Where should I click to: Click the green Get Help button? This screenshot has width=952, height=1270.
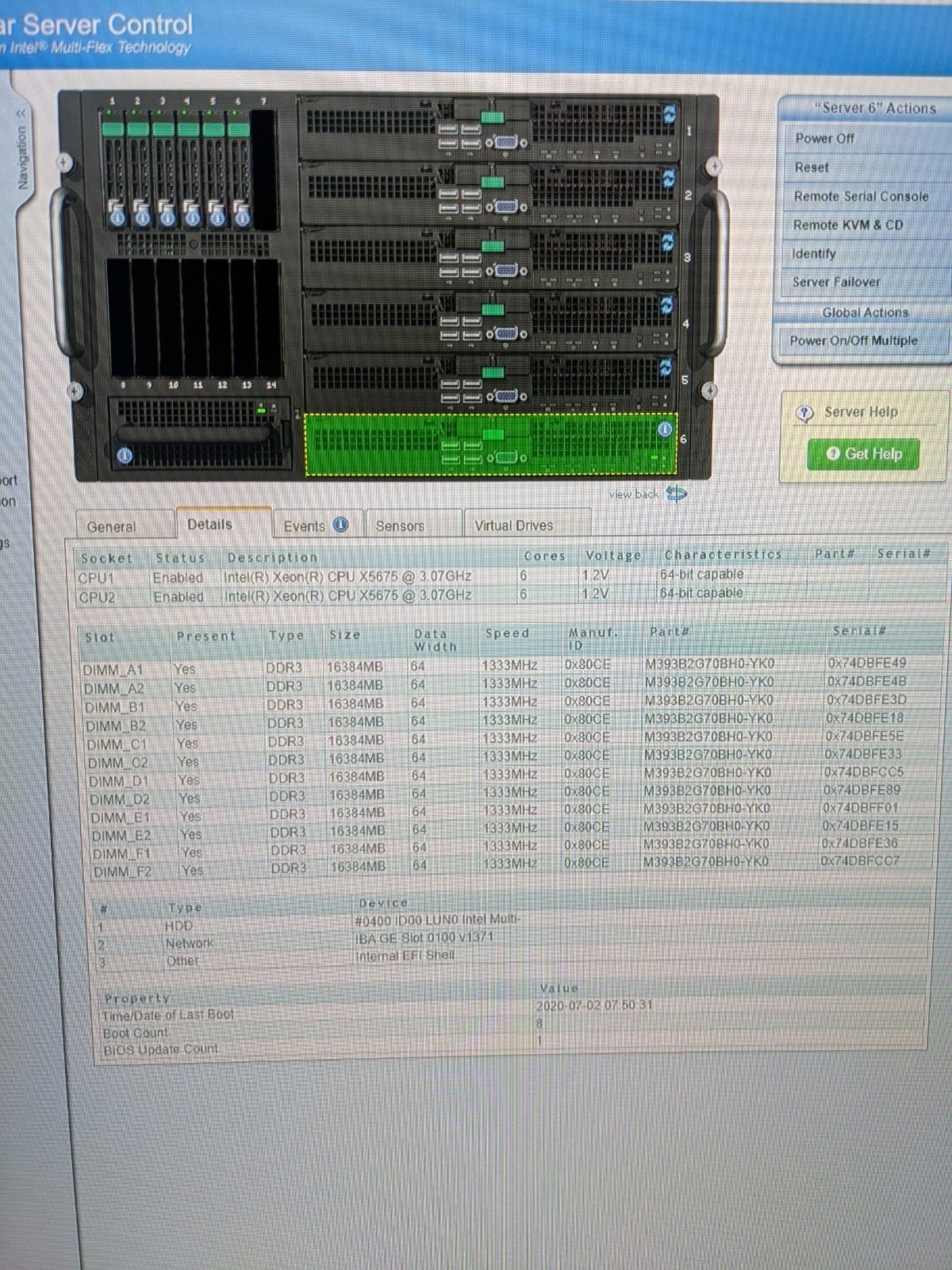coord(863,454)
